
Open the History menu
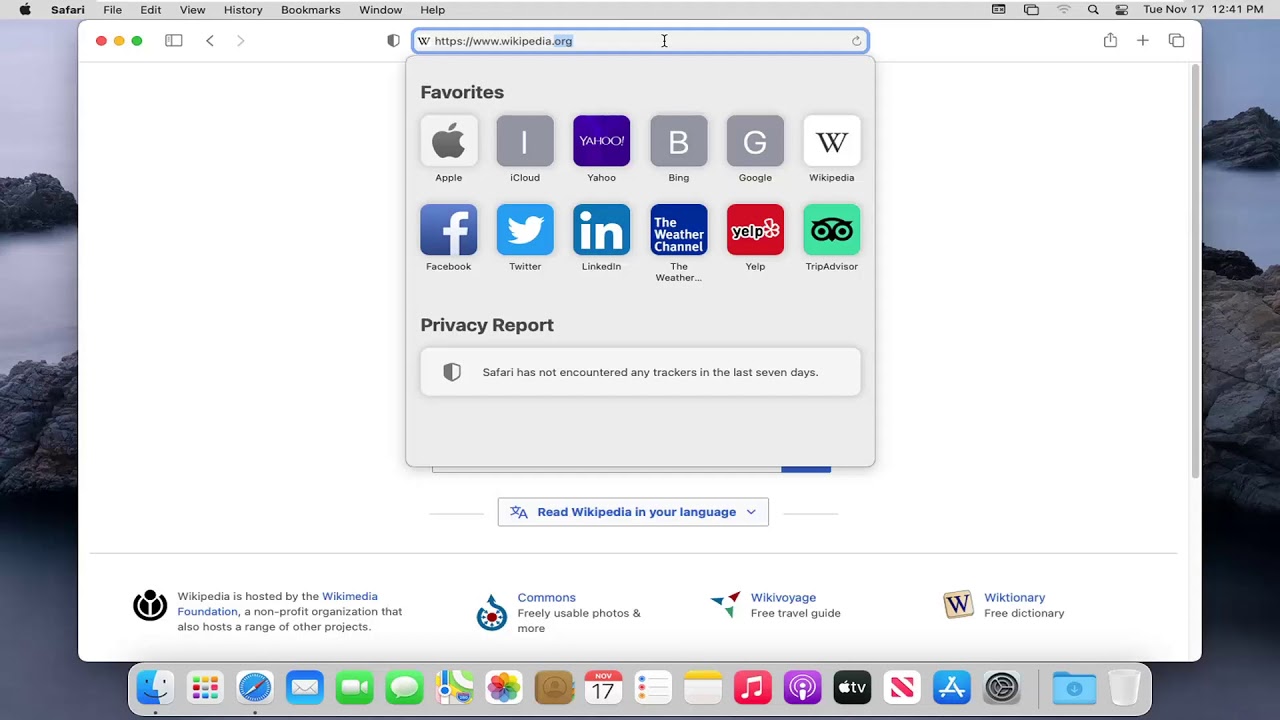(243, 10)
